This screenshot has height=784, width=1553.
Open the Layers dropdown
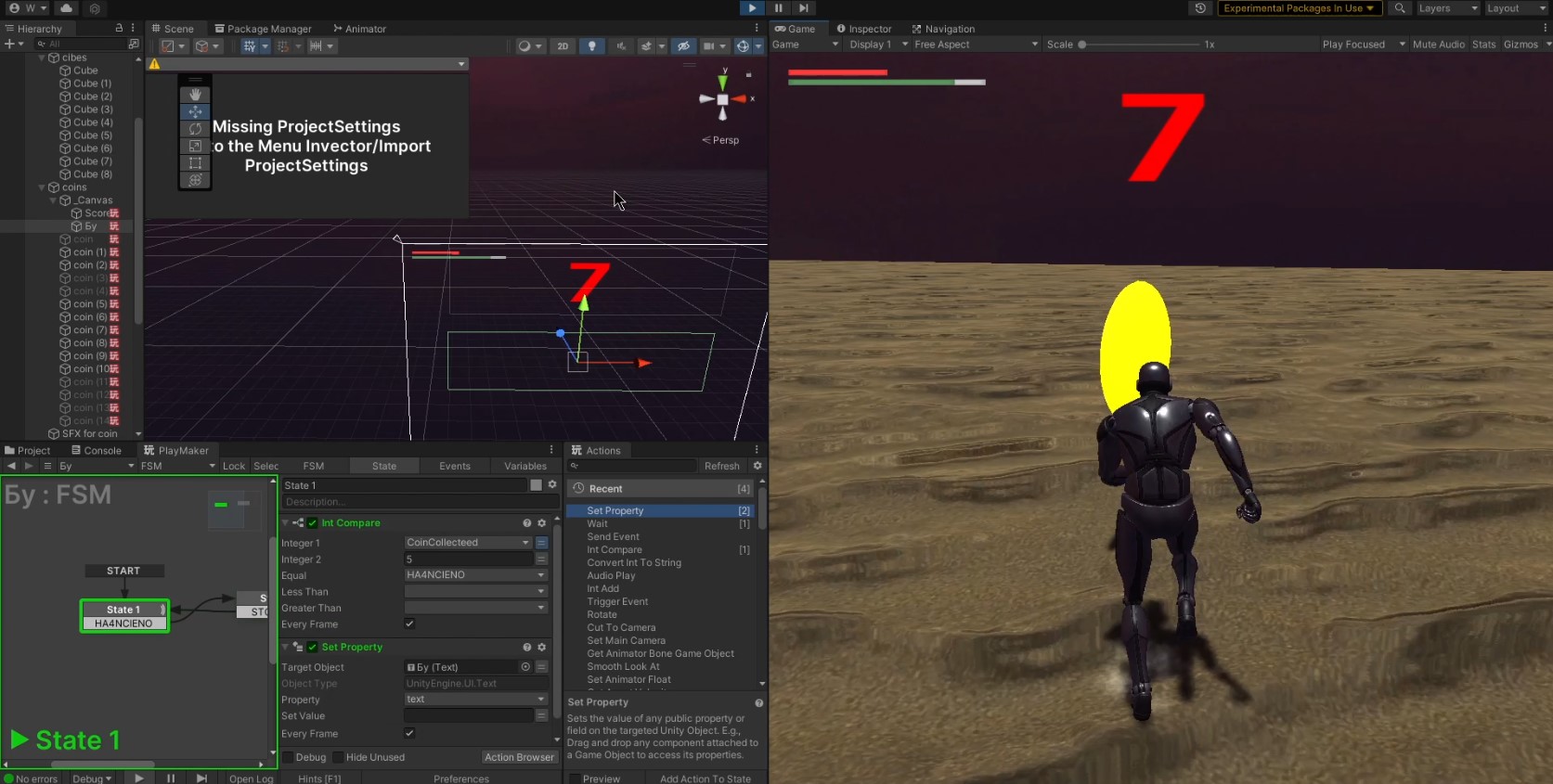tap(1447, 8)
